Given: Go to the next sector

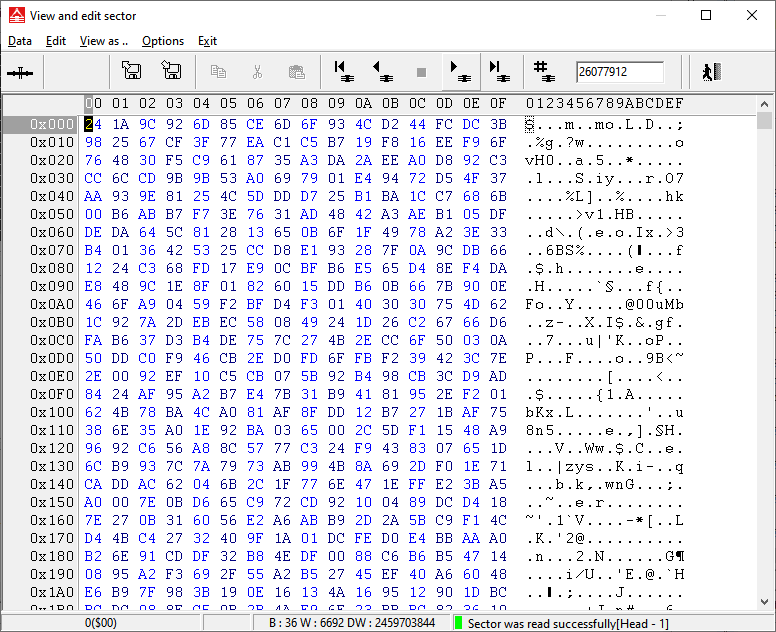Looking at the screenshot, I should 461,72.
